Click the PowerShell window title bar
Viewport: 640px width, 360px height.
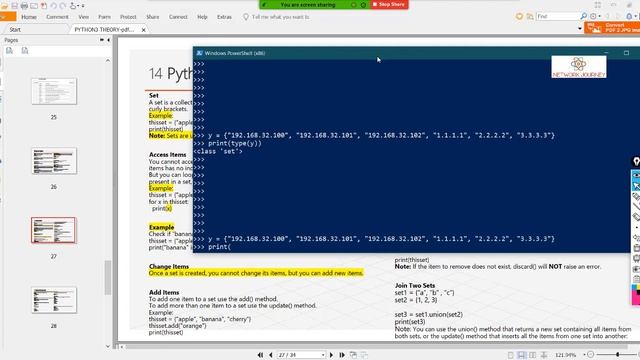(x=416, y=53)
